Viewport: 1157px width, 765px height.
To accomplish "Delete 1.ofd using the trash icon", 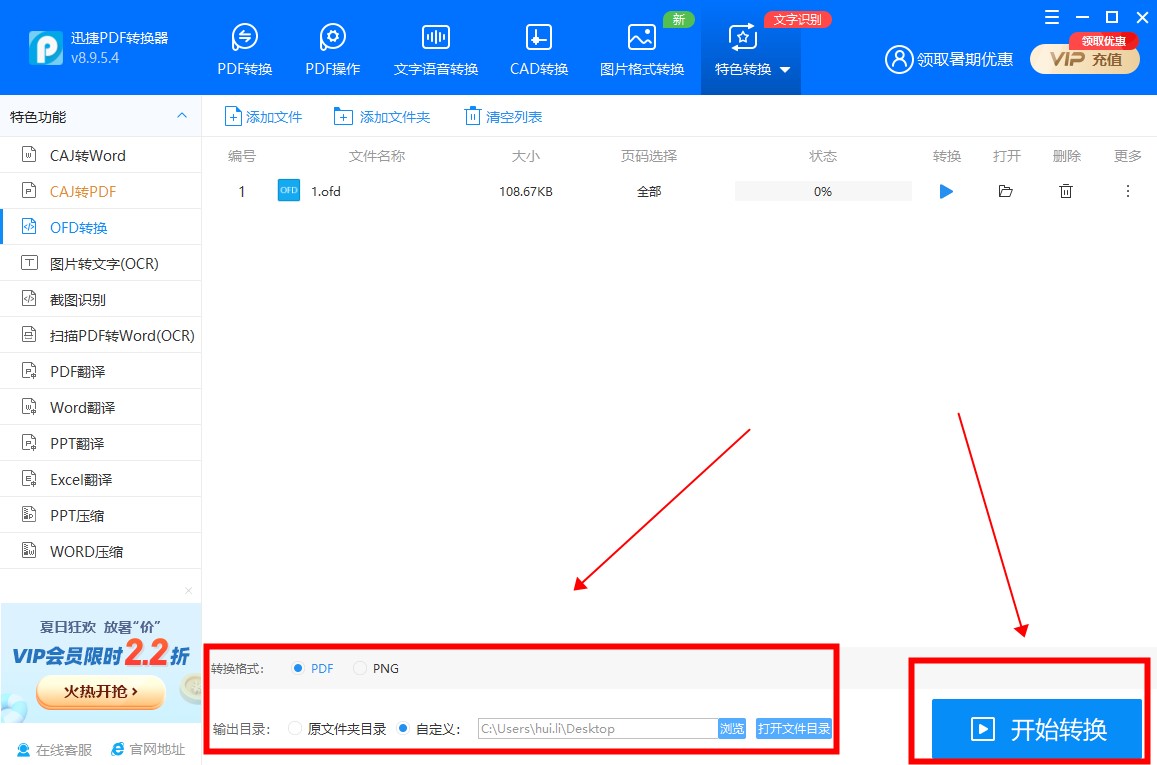I will (1066, 191).
